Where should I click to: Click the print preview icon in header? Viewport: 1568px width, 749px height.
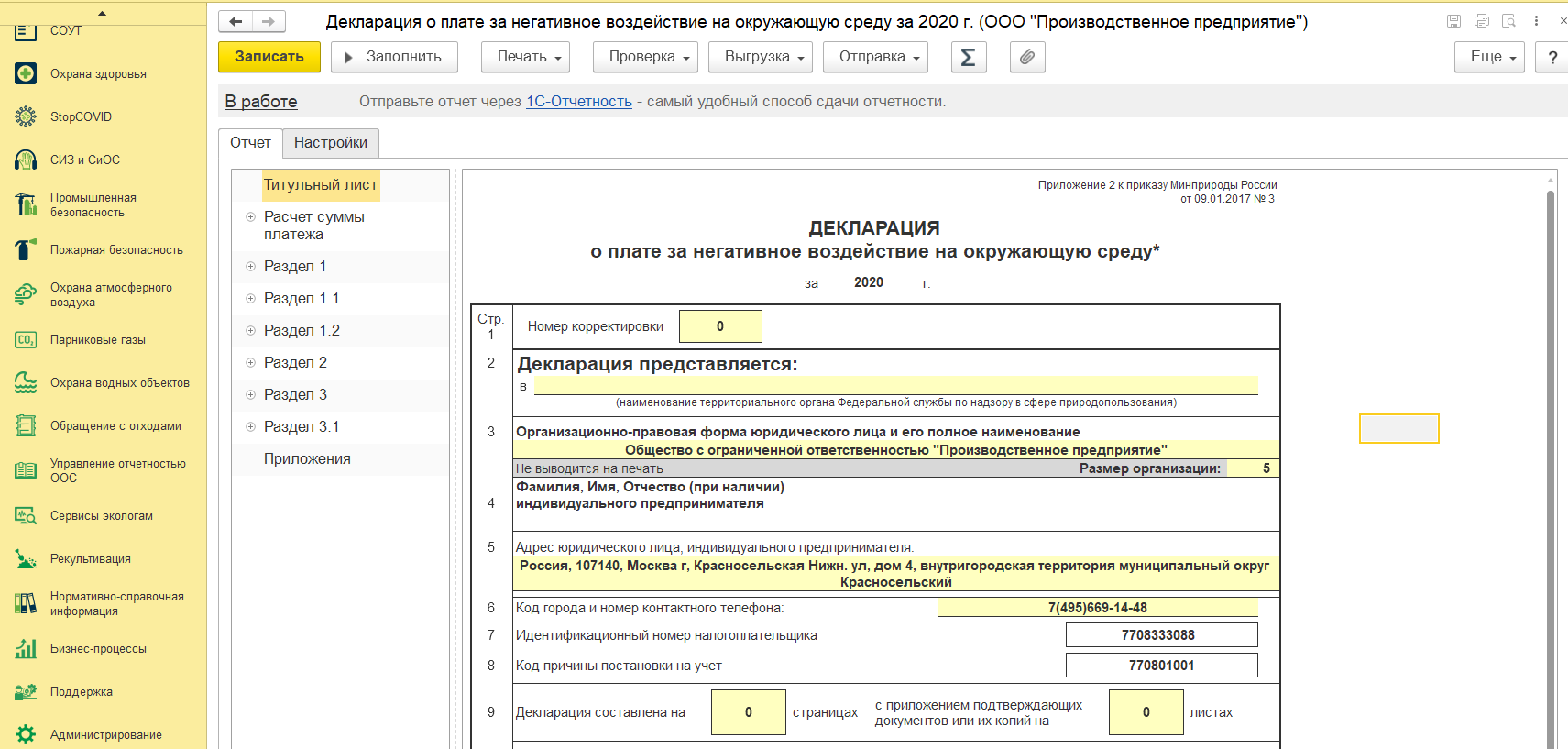click(1508, 21)
